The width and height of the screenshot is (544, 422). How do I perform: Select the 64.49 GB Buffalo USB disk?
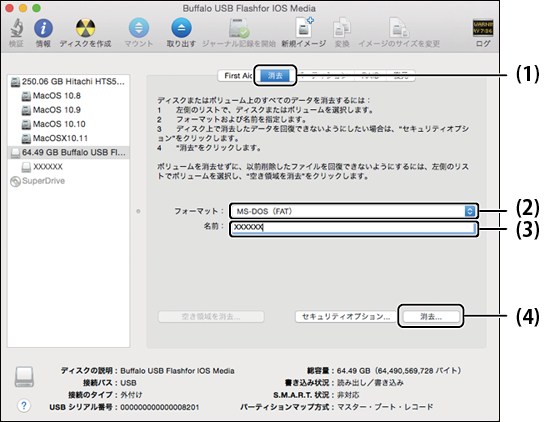(68, 153)
